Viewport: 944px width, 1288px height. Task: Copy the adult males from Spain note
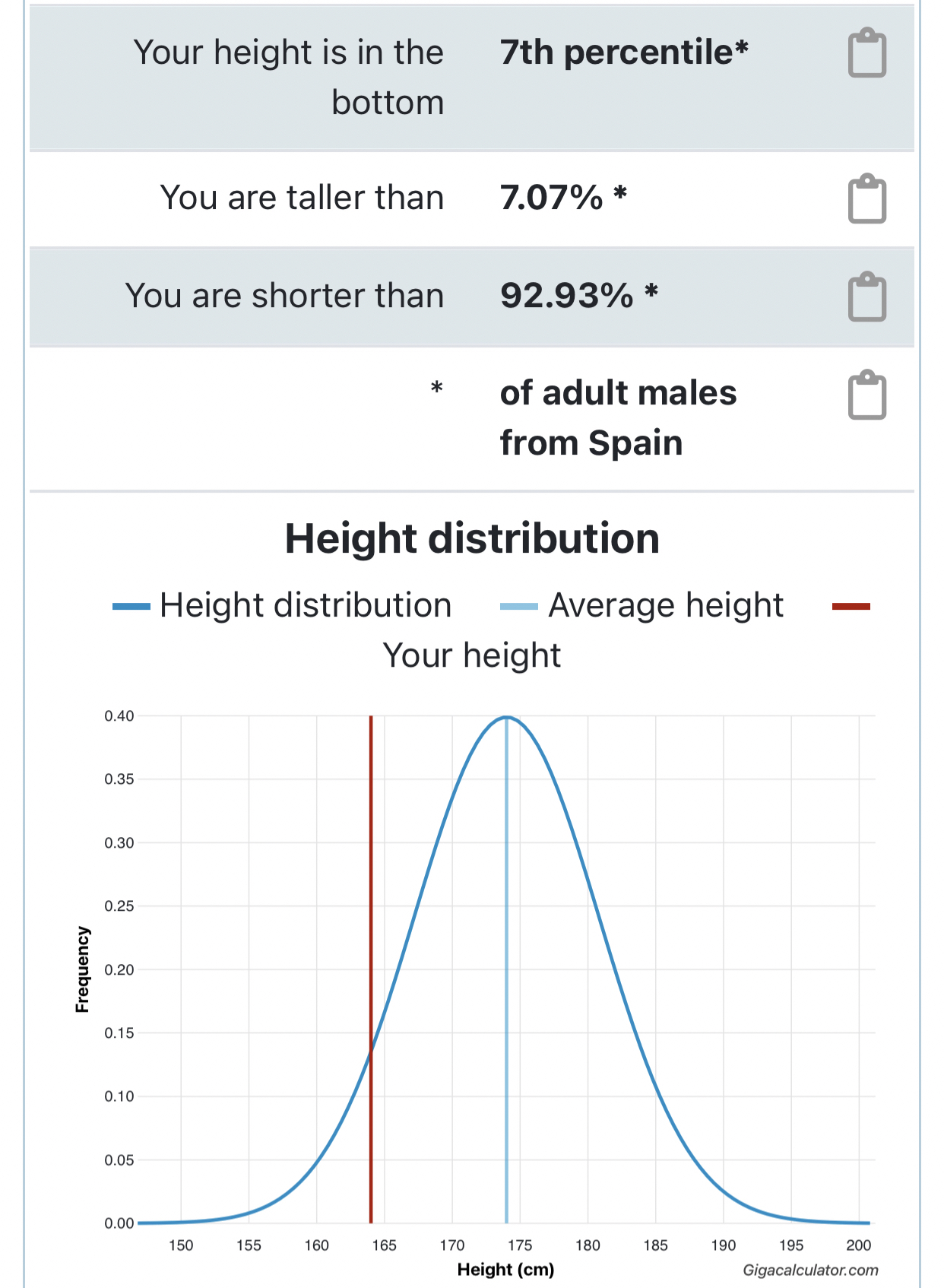(866, 395)
